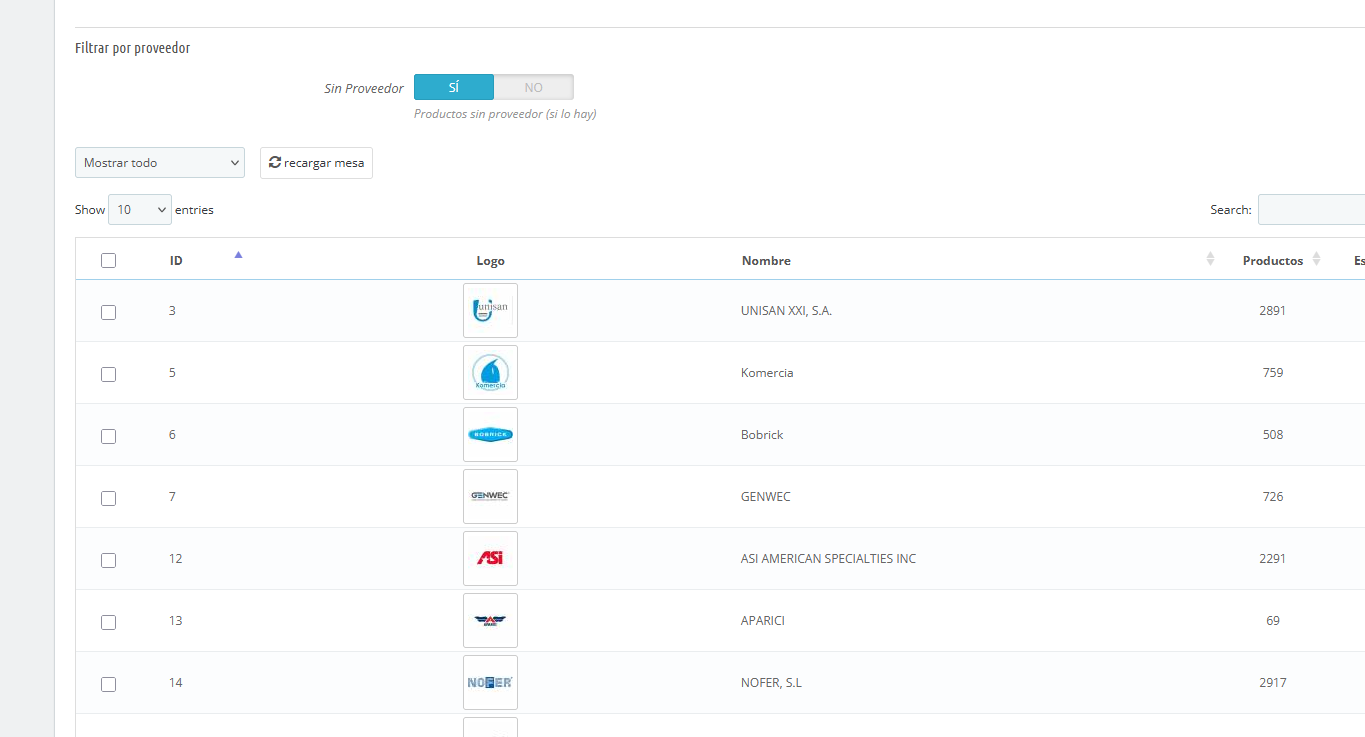This screenshot has height=737, width=1365.
Task: Click the Nombre column sort arrows
Action: point(1210,260)
